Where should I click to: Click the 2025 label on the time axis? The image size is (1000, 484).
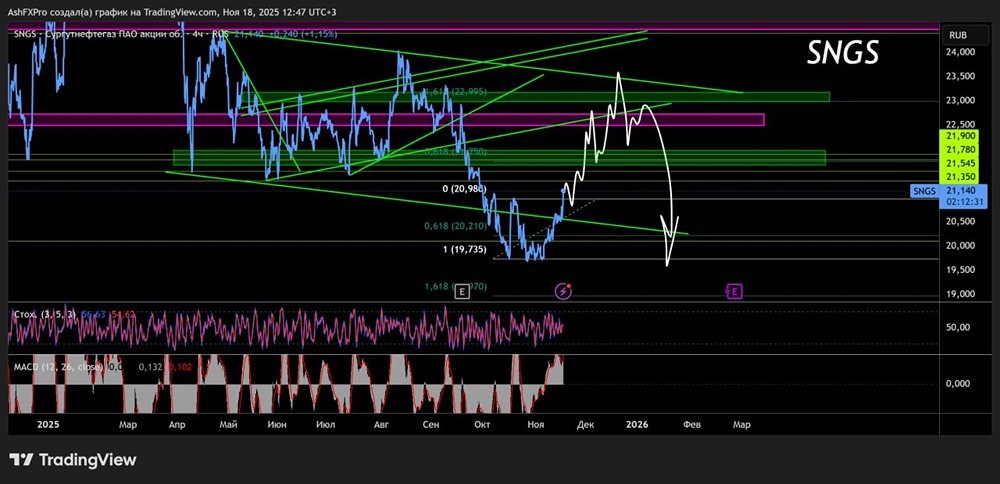click(x=48, y=425)
